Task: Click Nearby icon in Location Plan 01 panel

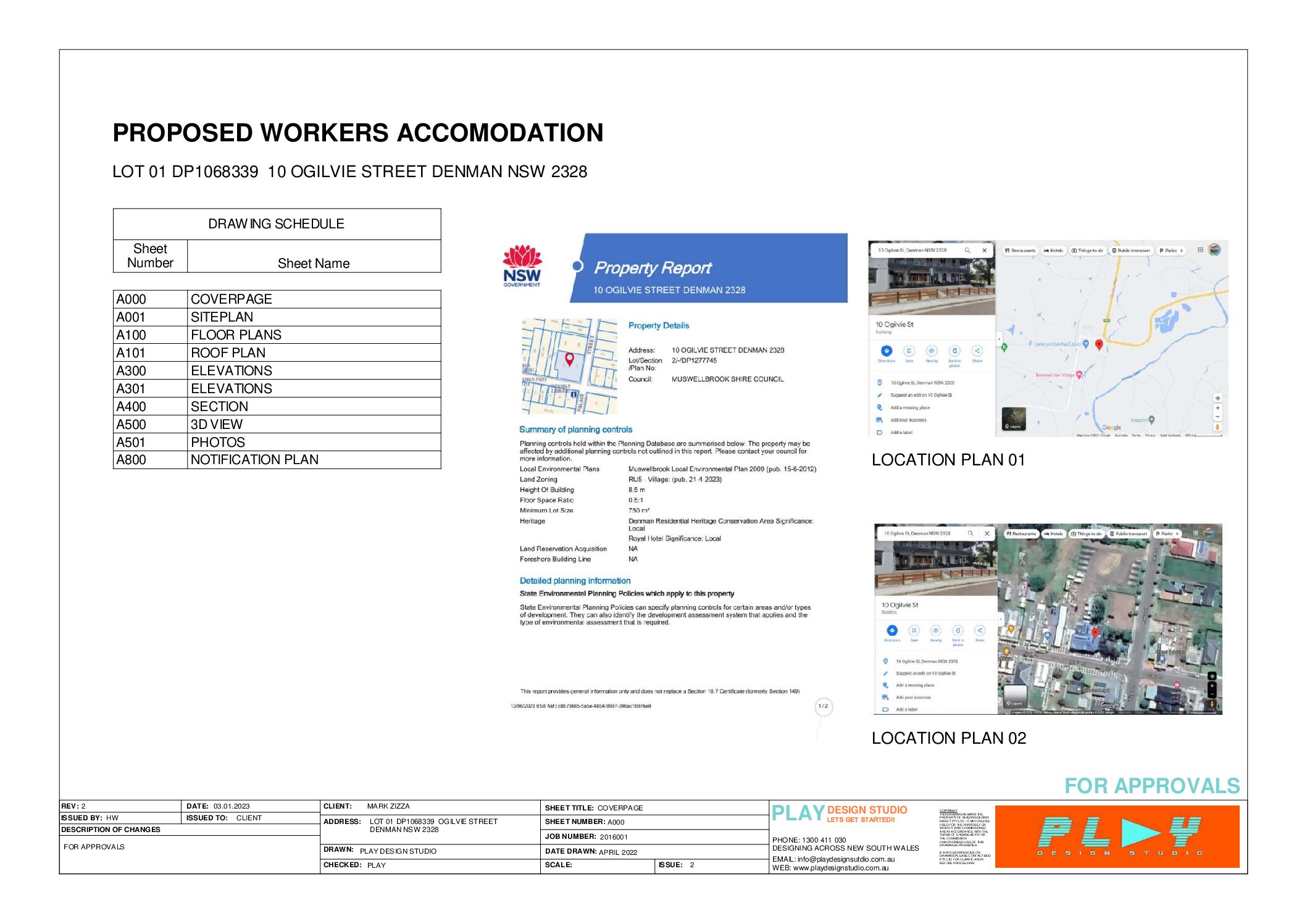Action: [x=932, y=351]
